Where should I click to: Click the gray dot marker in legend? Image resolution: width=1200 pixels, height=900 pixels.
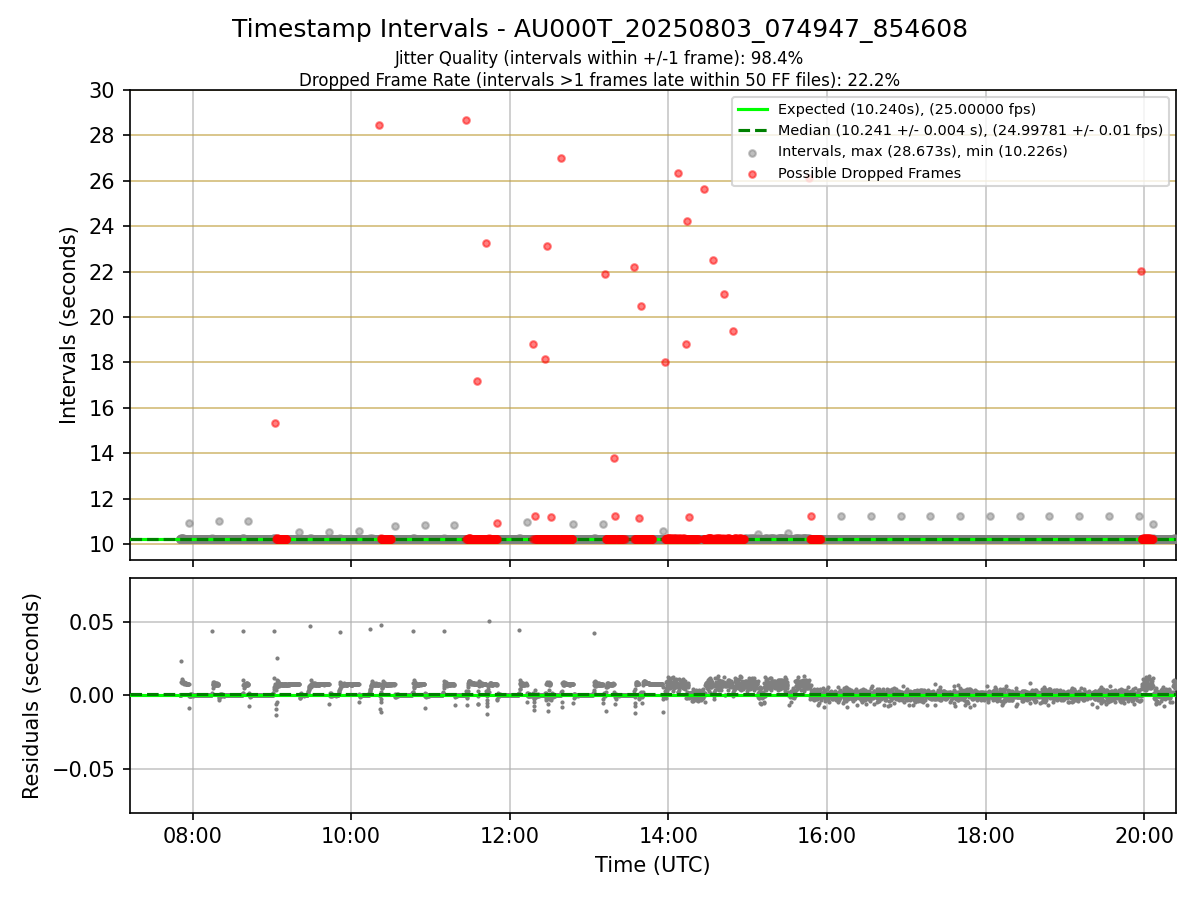click(x=753, y=152)
